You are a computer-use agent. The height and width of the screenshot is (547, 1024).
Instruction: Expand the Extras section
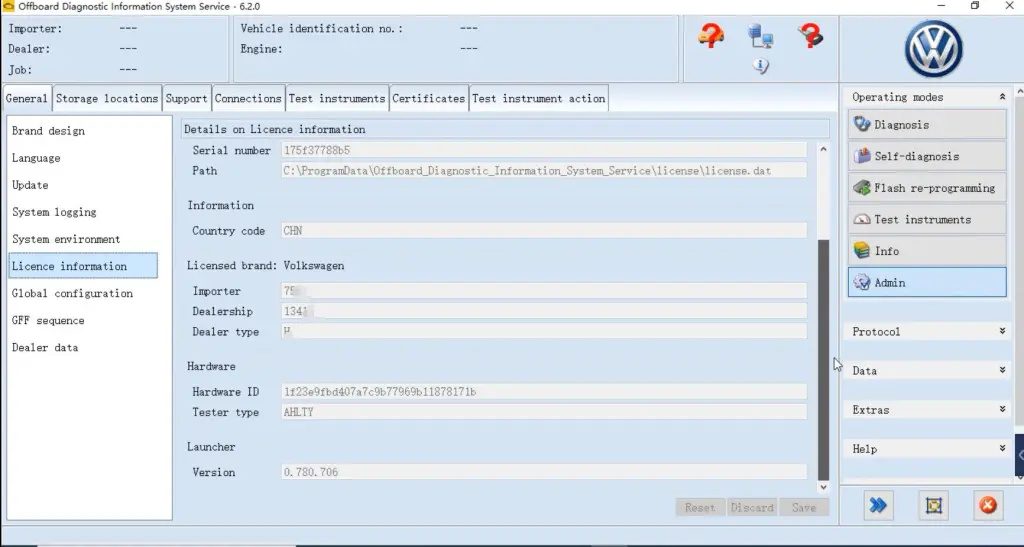[x=1002, y=410]
